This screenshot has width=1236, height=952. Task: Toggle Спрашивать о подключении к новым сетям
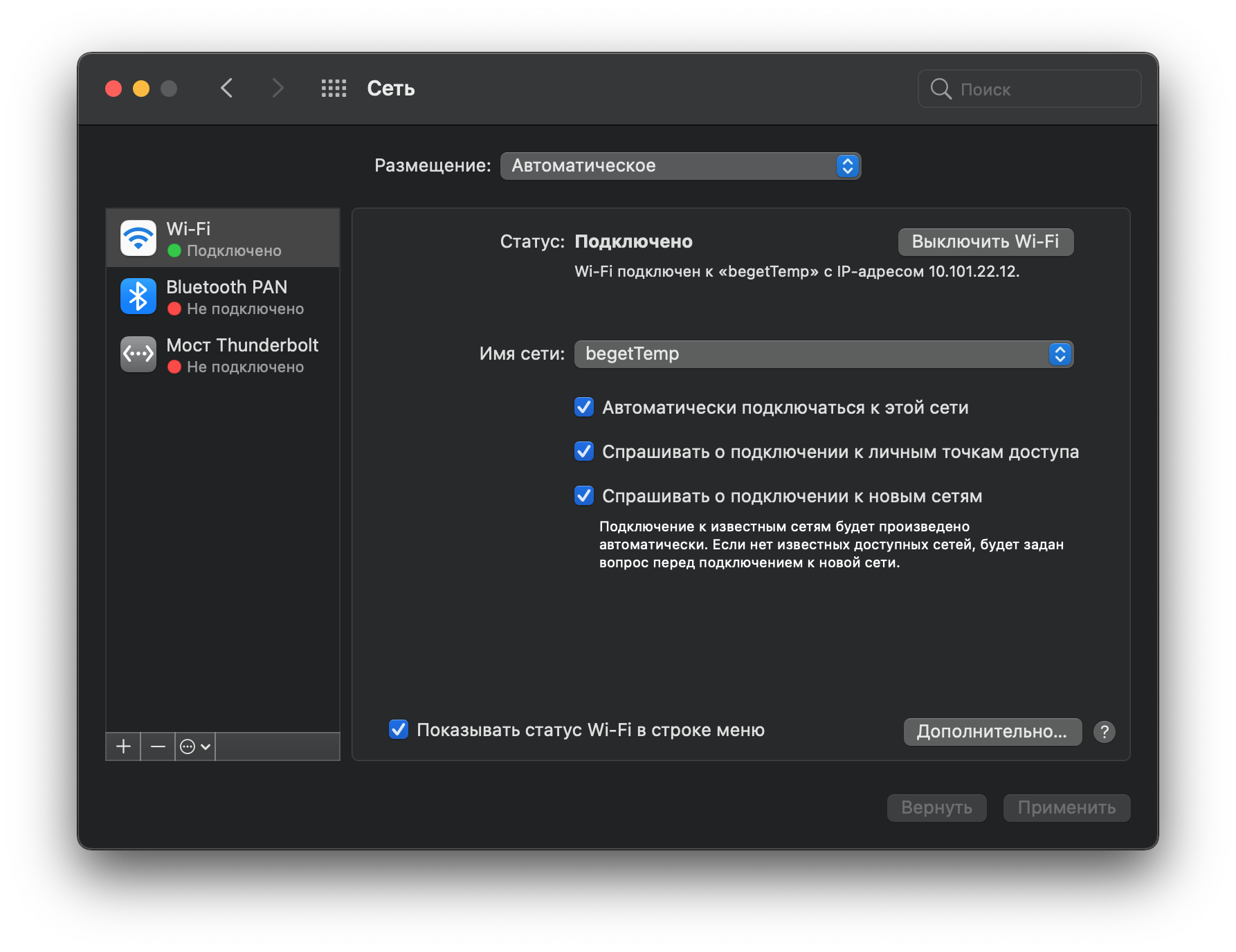coord(584,495)
